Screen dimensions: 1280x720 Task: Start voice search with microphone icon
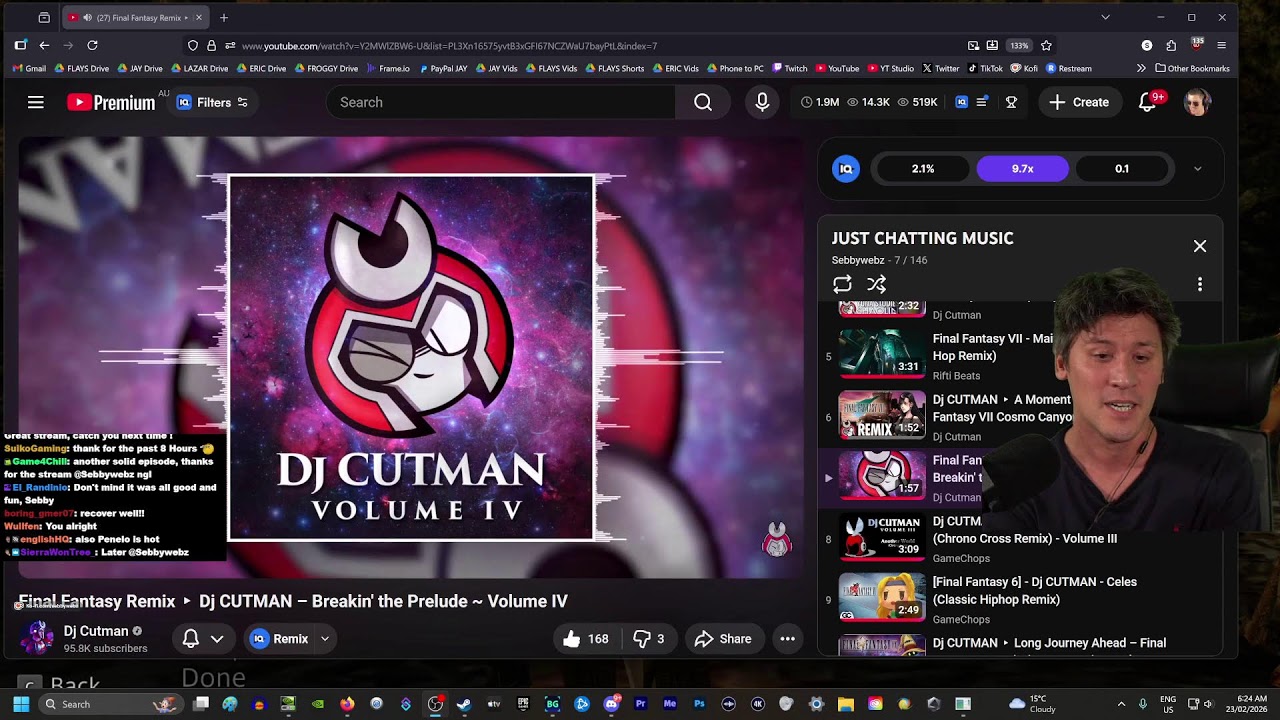coord(762,102)
